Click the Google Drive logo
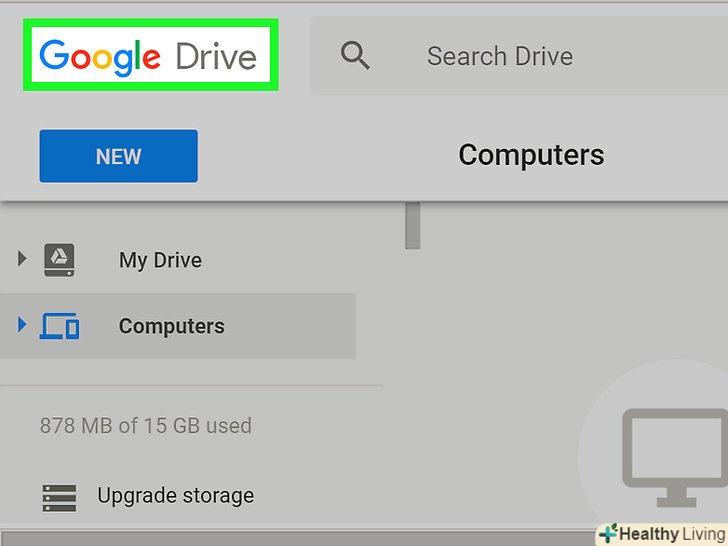 (149, 56)
